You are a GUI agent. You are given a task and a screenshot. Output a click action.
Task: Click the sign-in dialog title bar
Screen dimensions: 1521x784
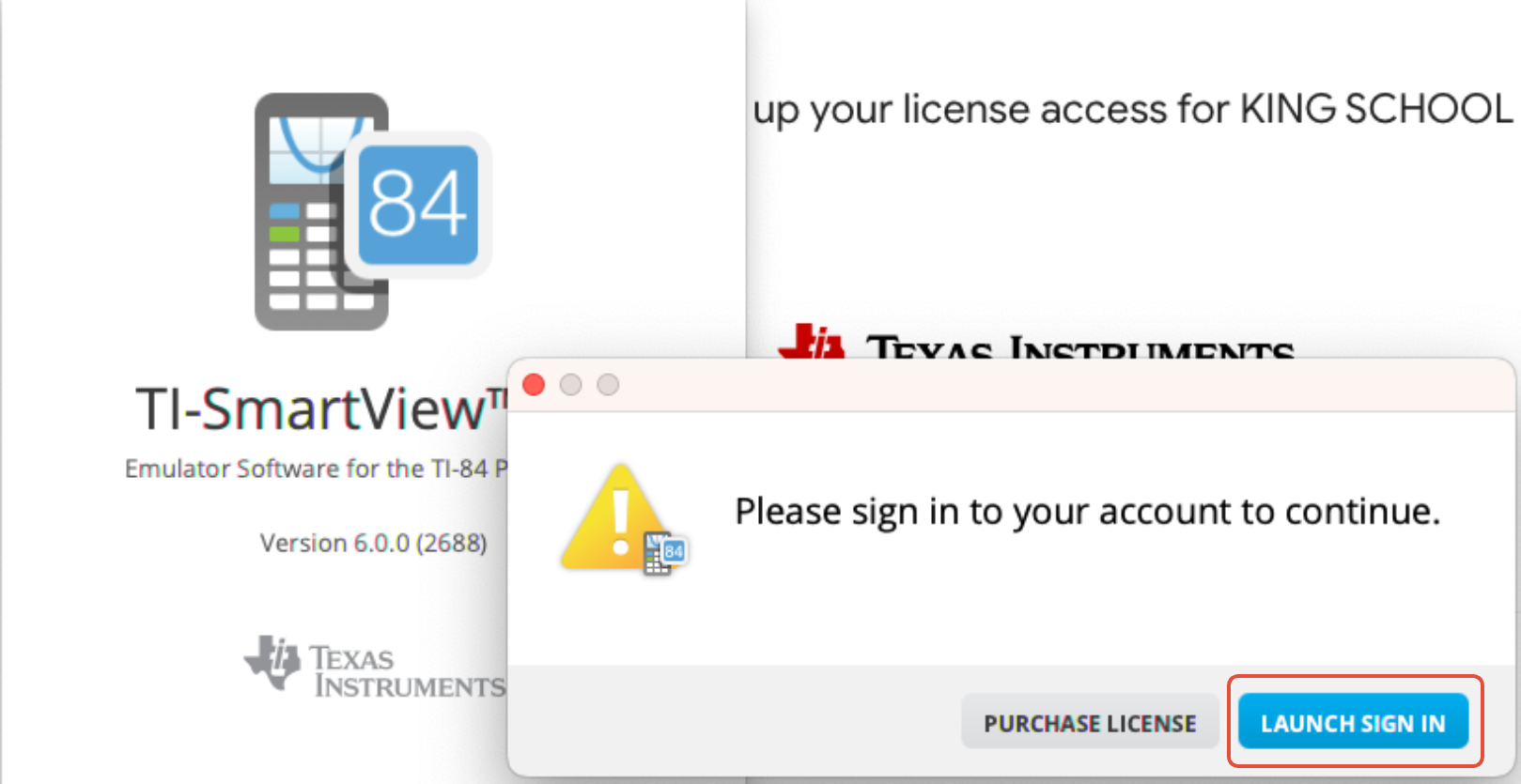point(1011,385)
